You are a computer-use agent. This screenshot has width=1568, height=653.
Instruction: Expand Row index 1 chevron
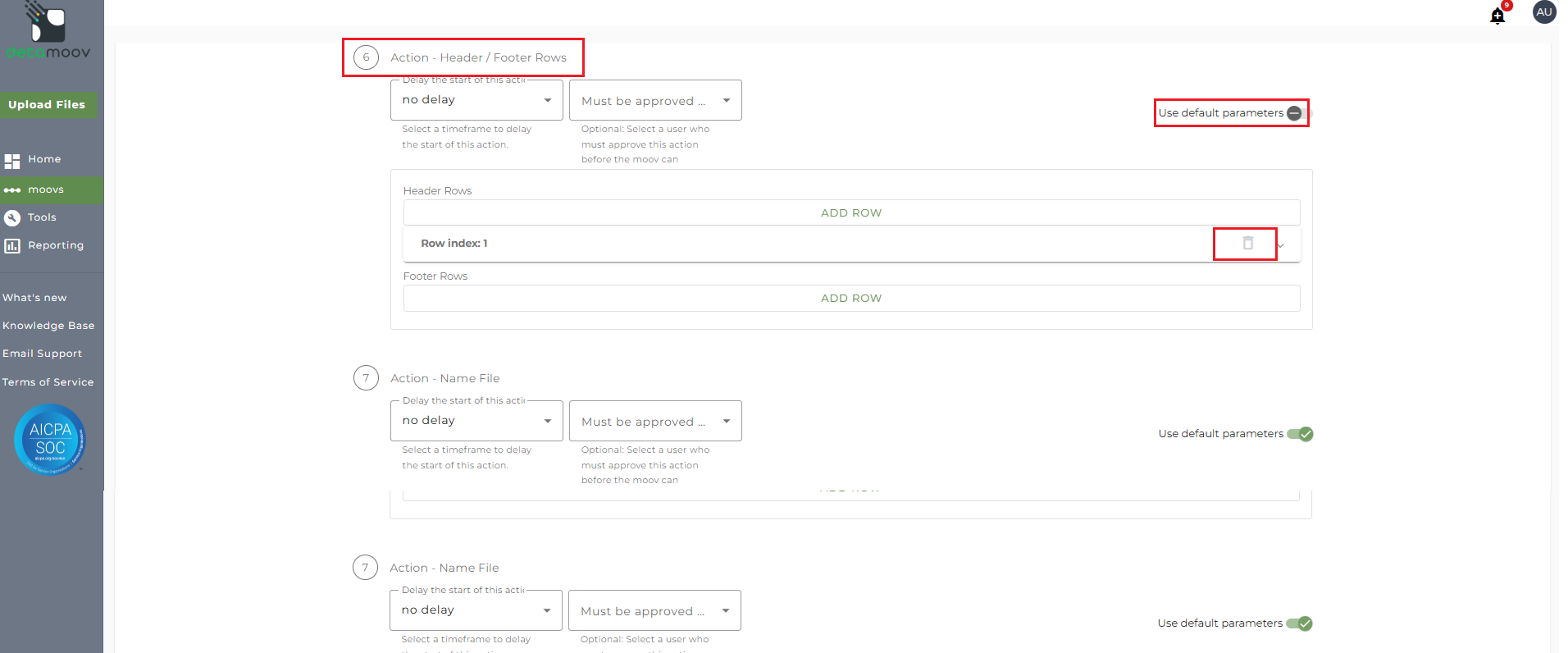click(x=1281, y=244)
